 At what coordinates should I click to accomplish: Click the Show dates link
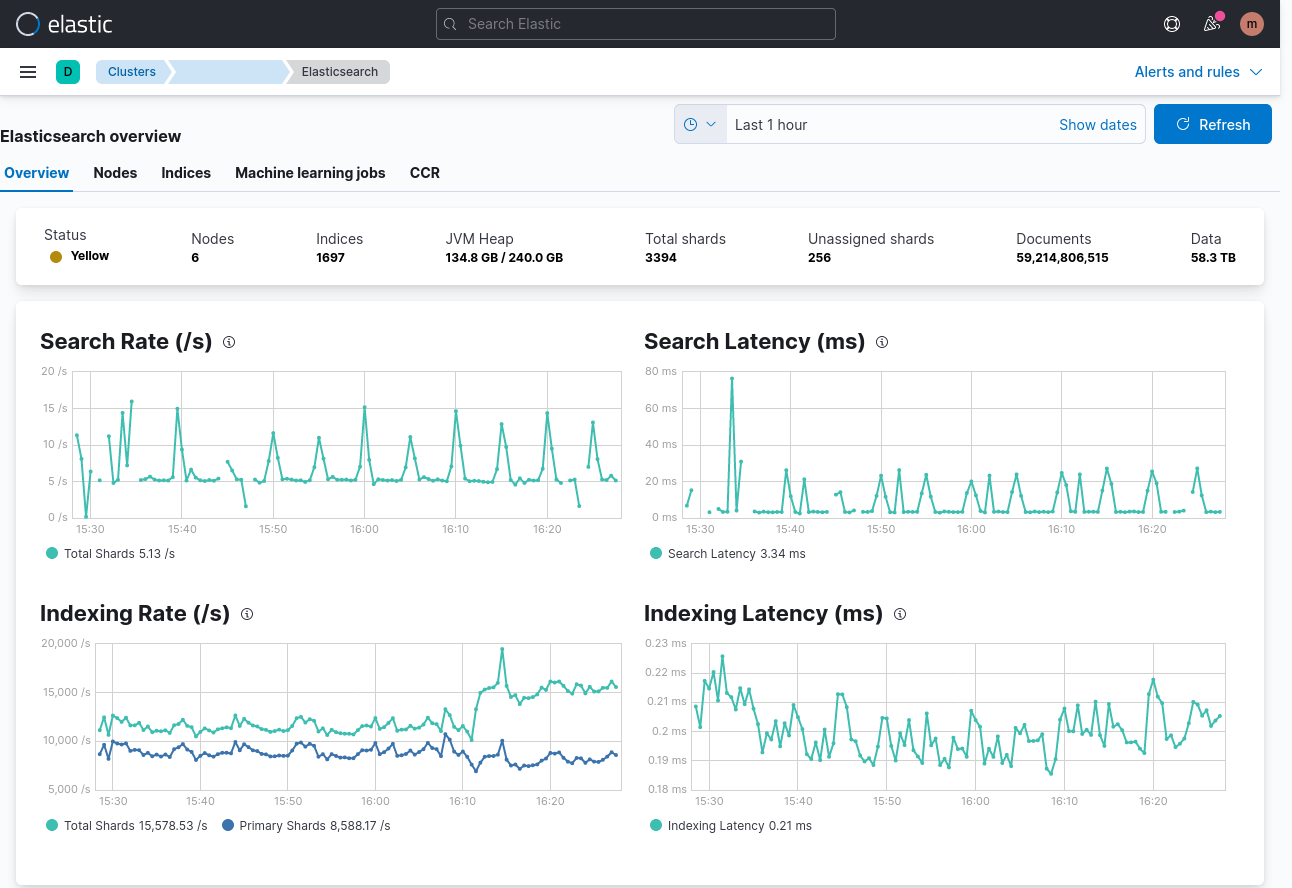(x=1097, y=125)
